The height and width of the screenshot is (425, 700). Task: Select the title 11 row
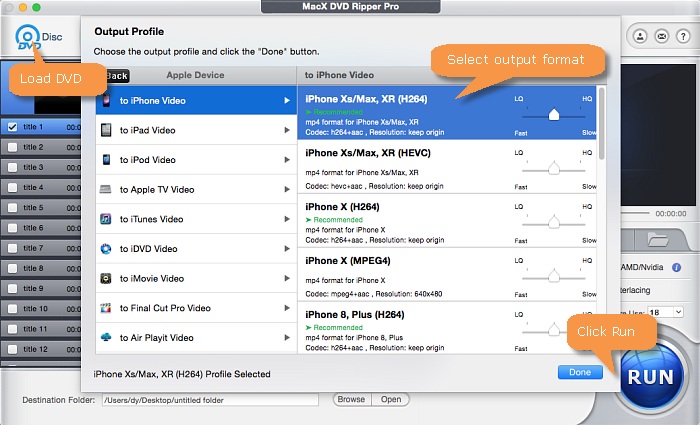(41, 329)
